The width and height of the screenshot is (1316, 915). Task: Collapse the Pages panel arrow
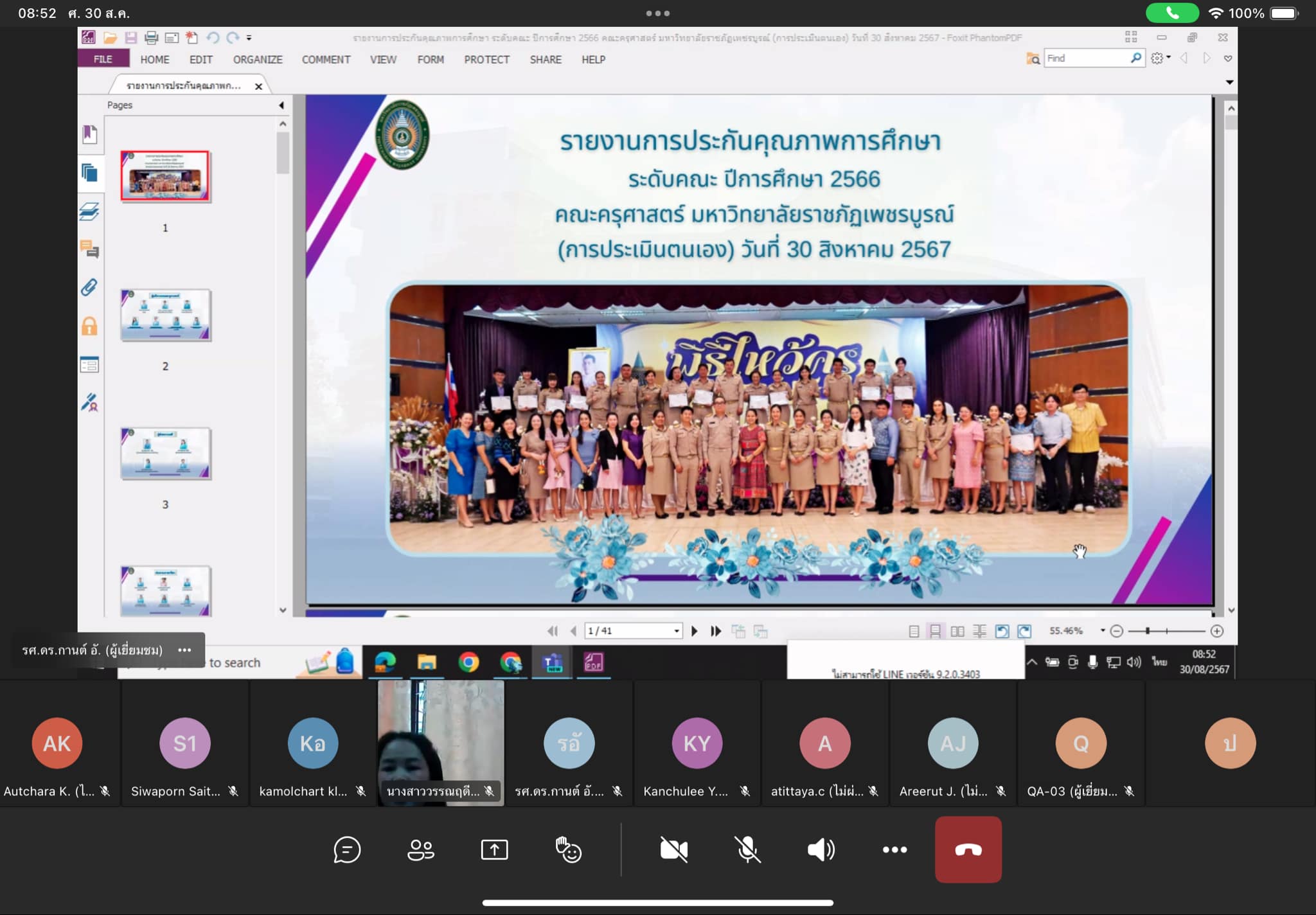click(281, 105)
